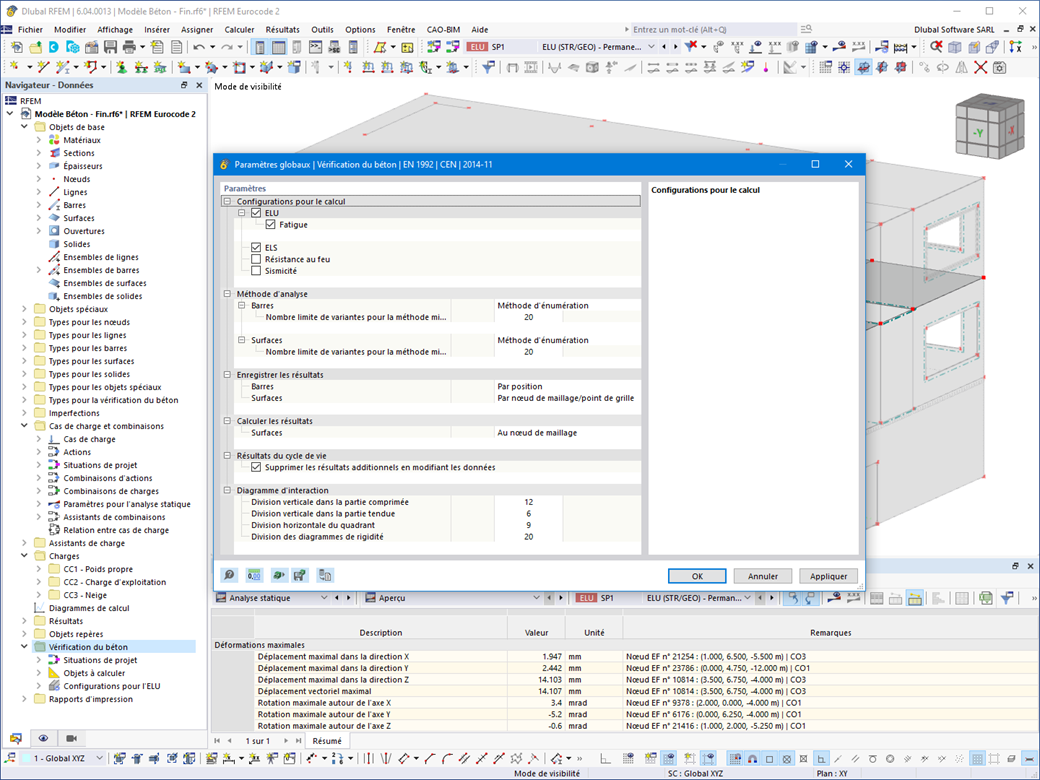Toggle the tables panel icon in toolbar
The height and width of the screenshot is (780, 1040).
click(279, 47)
